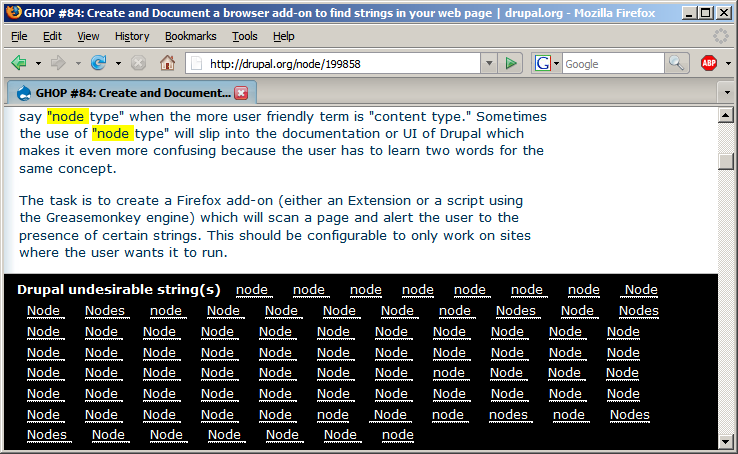Expand the address bar URL history dropdown
The image size is (738, 454).
click(489, 64)
